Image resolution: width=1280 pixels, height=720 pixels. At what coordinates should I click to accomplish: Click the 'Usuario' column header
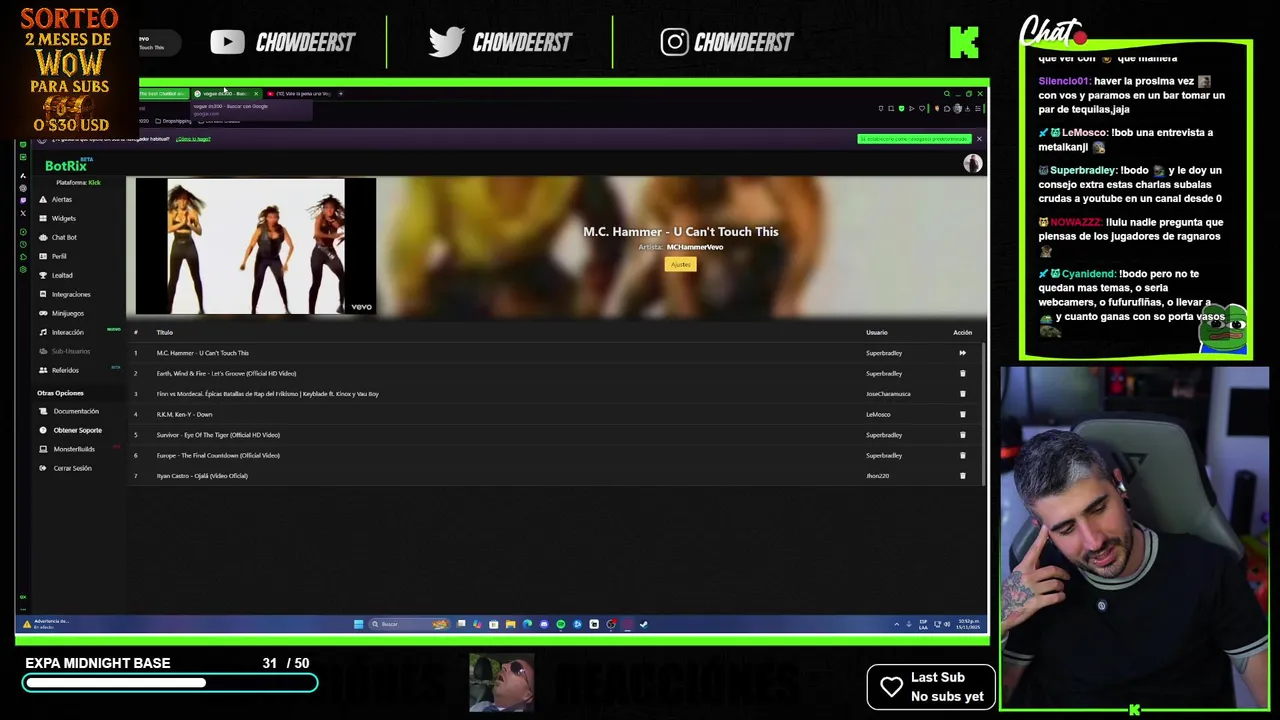click(876, 332)
